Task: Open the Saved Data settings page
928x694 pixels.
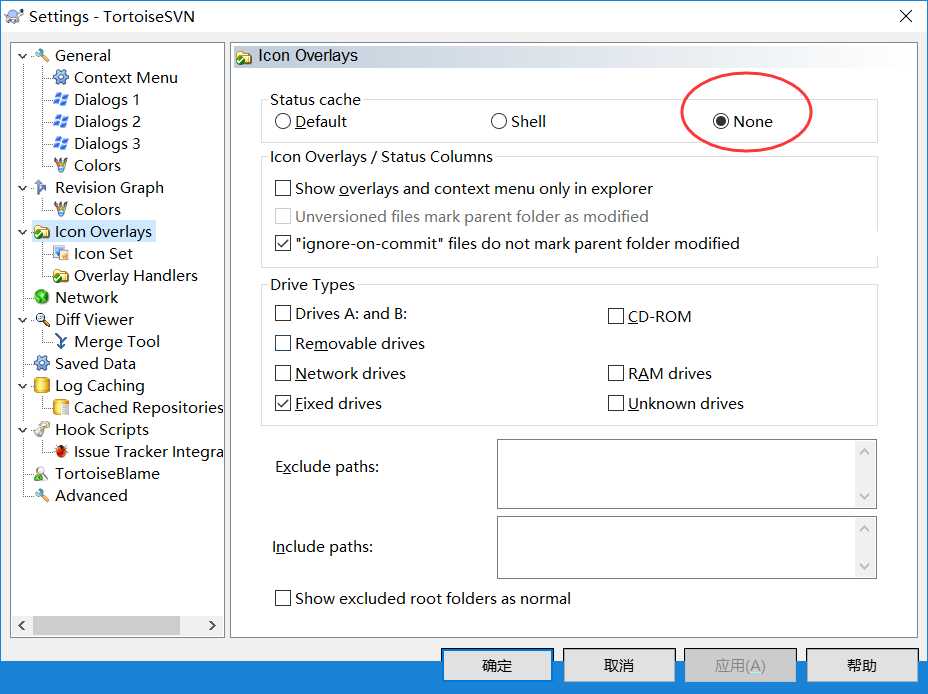Action: (95, 363)
